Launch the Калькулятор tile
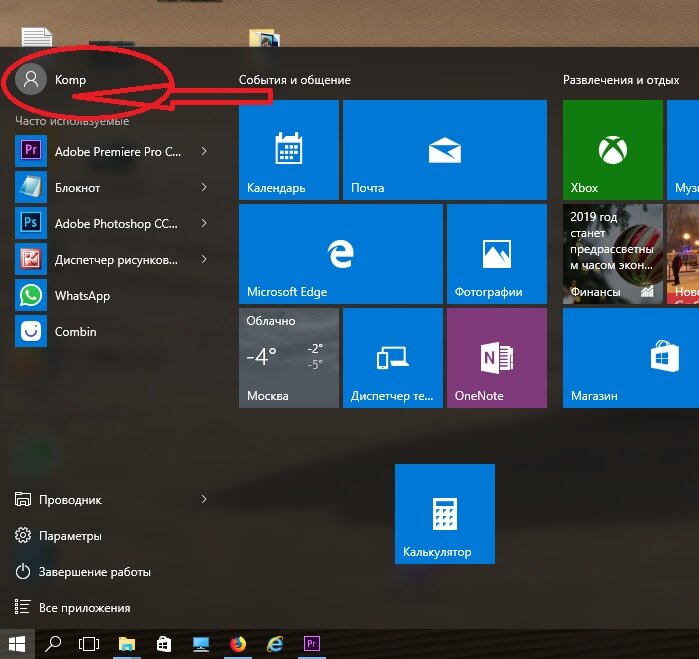699x659 pixels. [x=445, y=514]
